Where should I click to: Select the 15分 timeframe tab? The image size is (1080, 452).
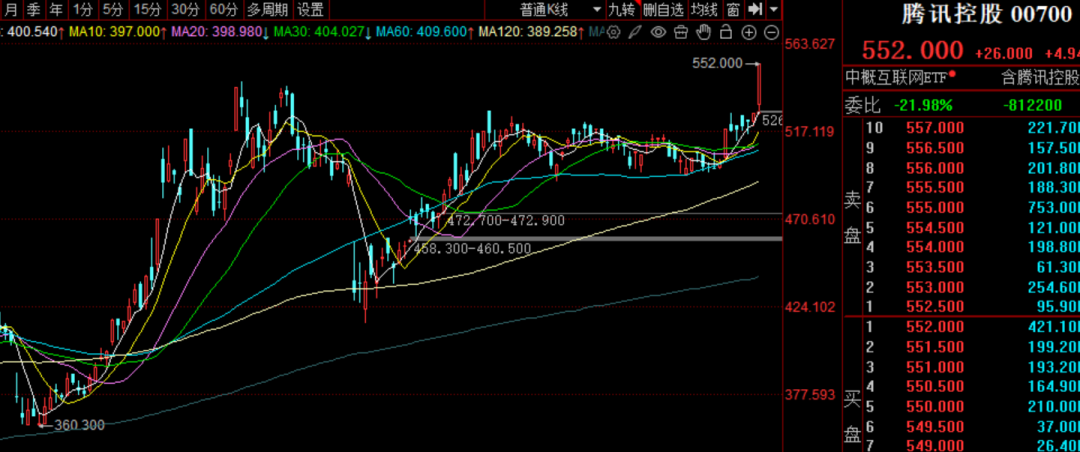(x=147, y=10)
